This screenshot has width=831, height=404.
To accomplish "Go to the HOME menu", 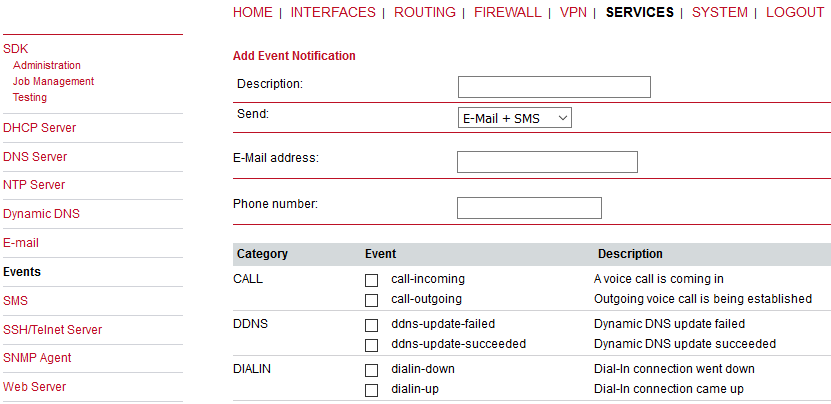I will pos(252,13).
